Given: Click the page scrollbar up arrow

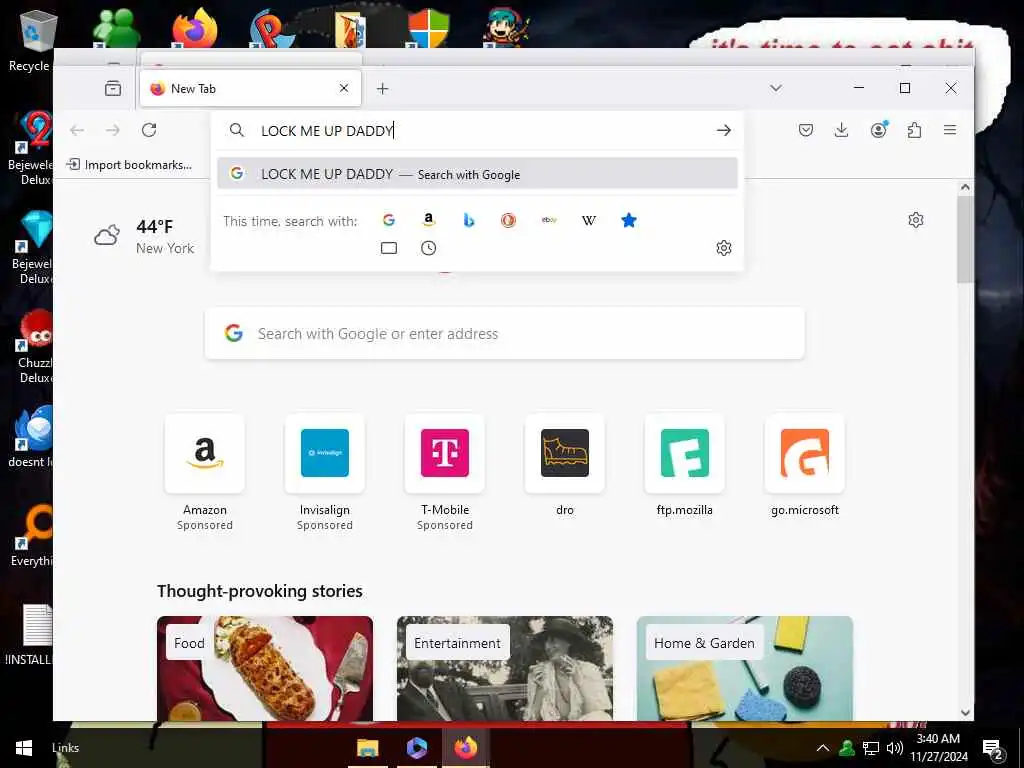Looking at the screenshot, I should pyautogui.click(x=965, y=187).
